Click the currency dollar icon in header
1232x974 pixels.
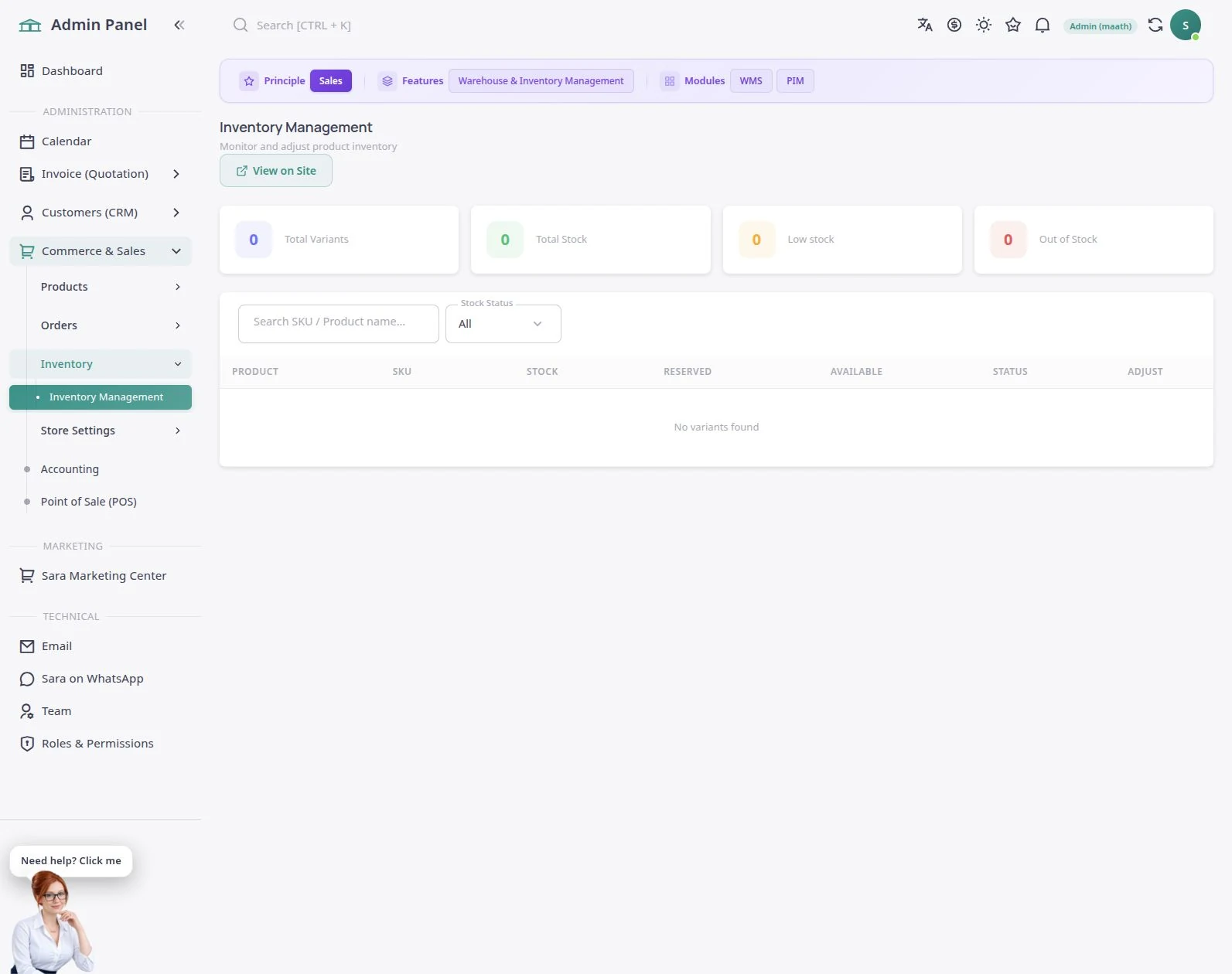[954, 25]
